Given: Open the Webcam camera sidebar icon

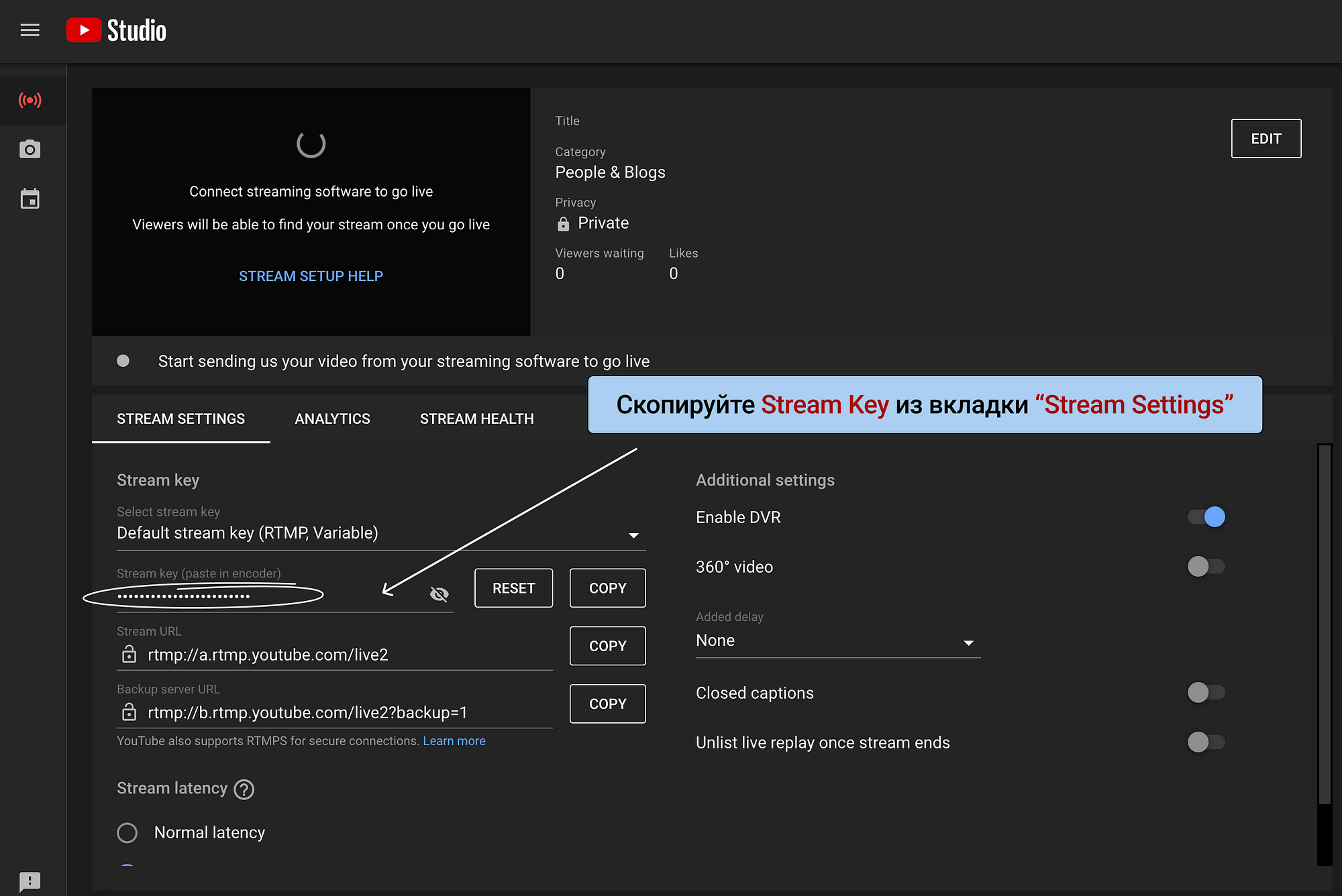Looking at the screenshot, I should coord(30,149).
